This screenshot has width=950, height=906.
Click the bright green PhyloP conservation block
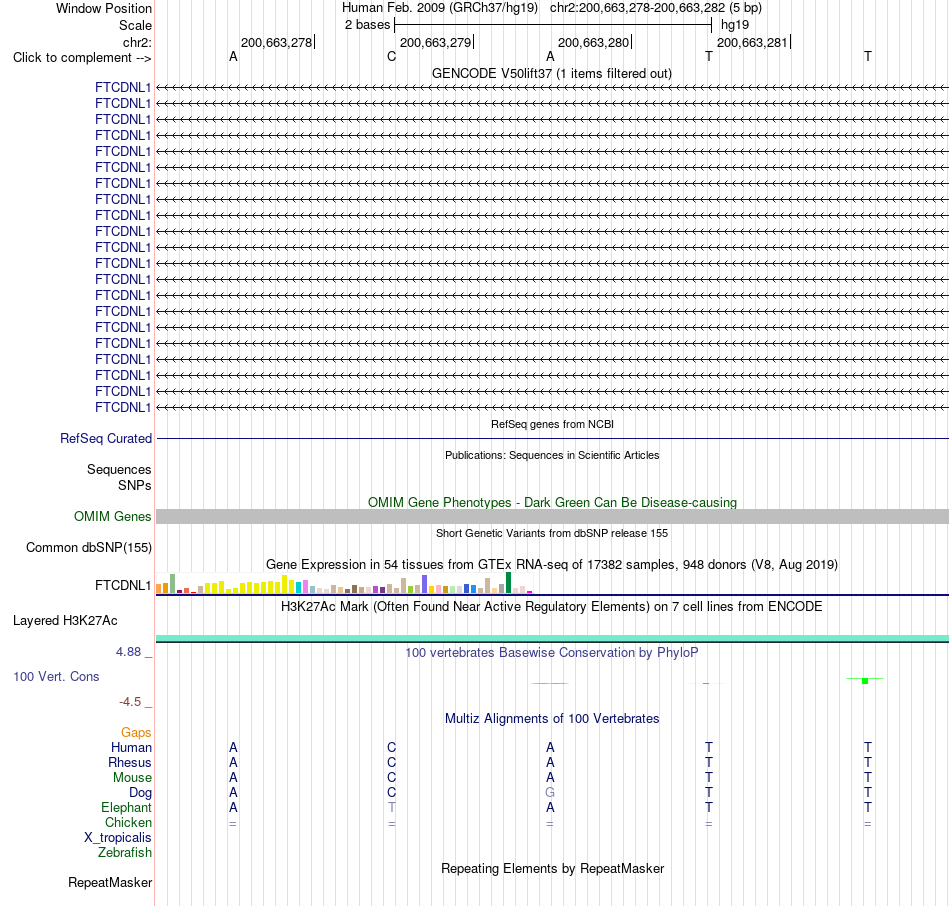pos(865,681)
